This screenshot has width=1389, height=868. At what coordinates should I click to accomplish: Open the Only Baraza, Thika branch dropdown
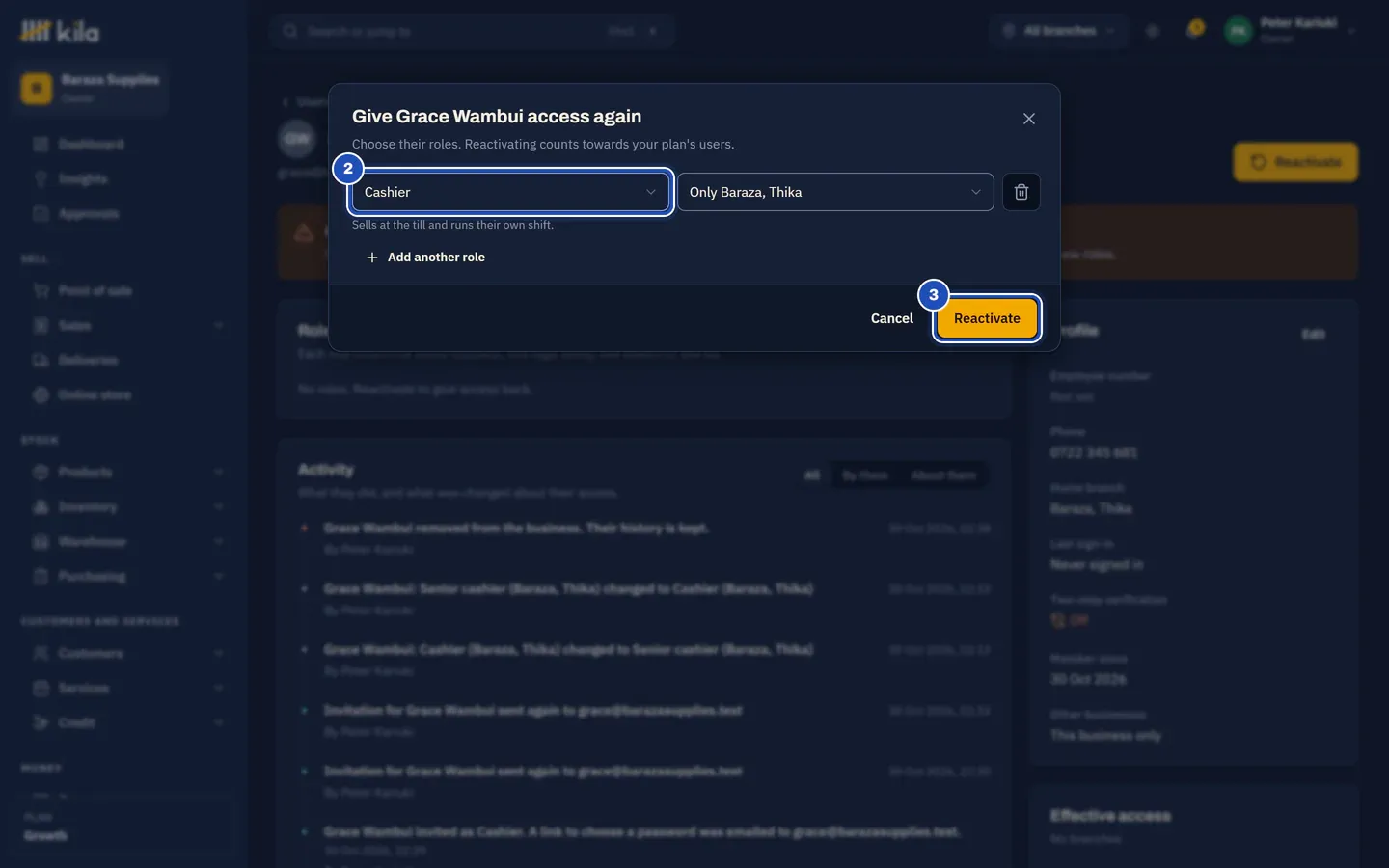pos(835,192)
